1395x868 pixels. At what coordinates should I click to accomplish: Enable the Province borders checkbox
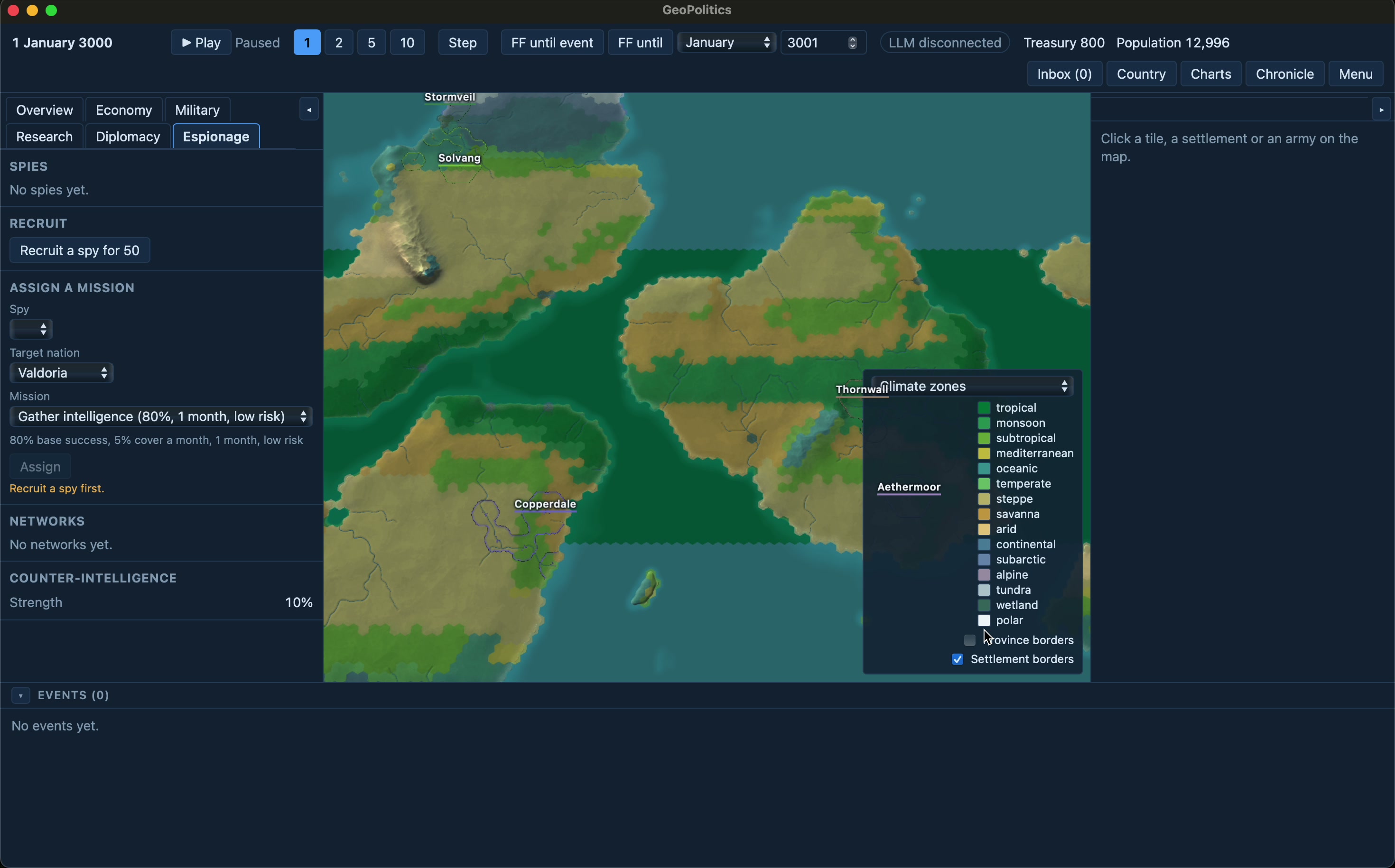(x=969, y=640)
